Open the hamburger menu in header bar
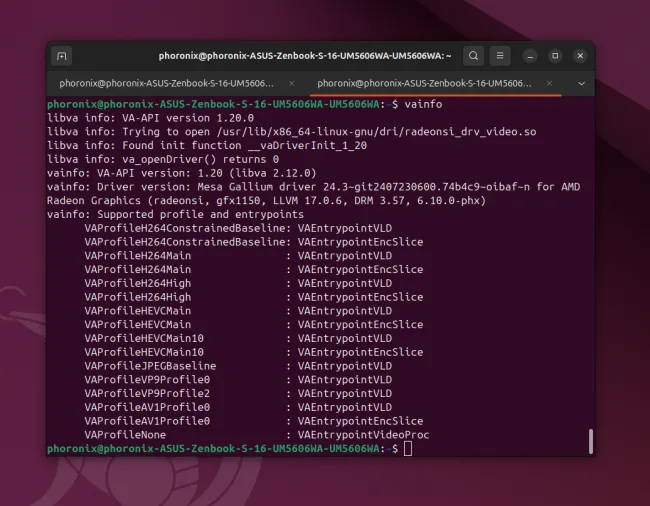This screenshot has width=650, height=506. 501,56
